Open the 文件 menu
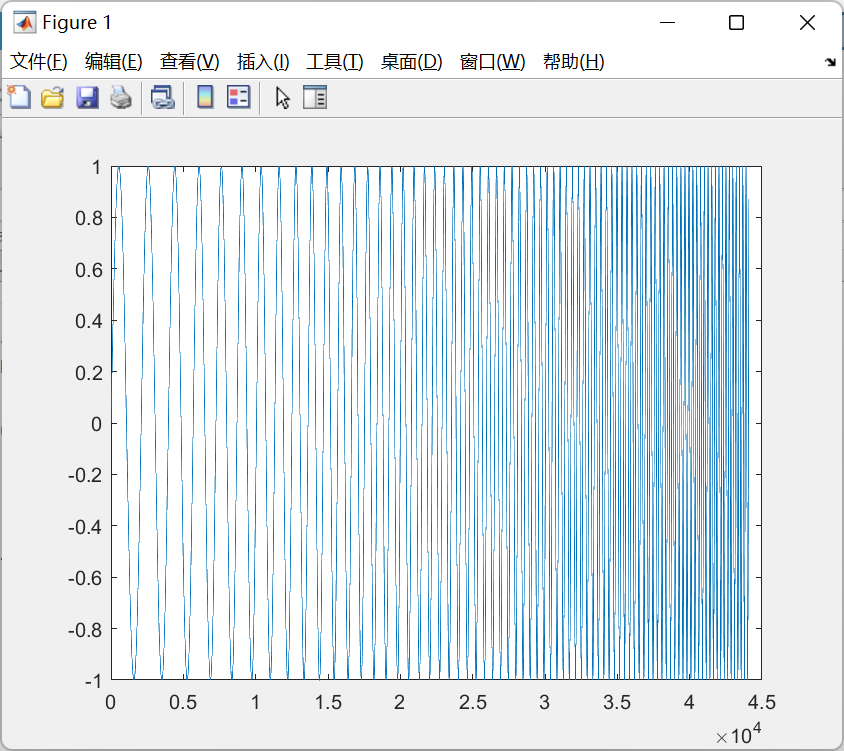Screen dimensions: 844x751 [37, 61]
